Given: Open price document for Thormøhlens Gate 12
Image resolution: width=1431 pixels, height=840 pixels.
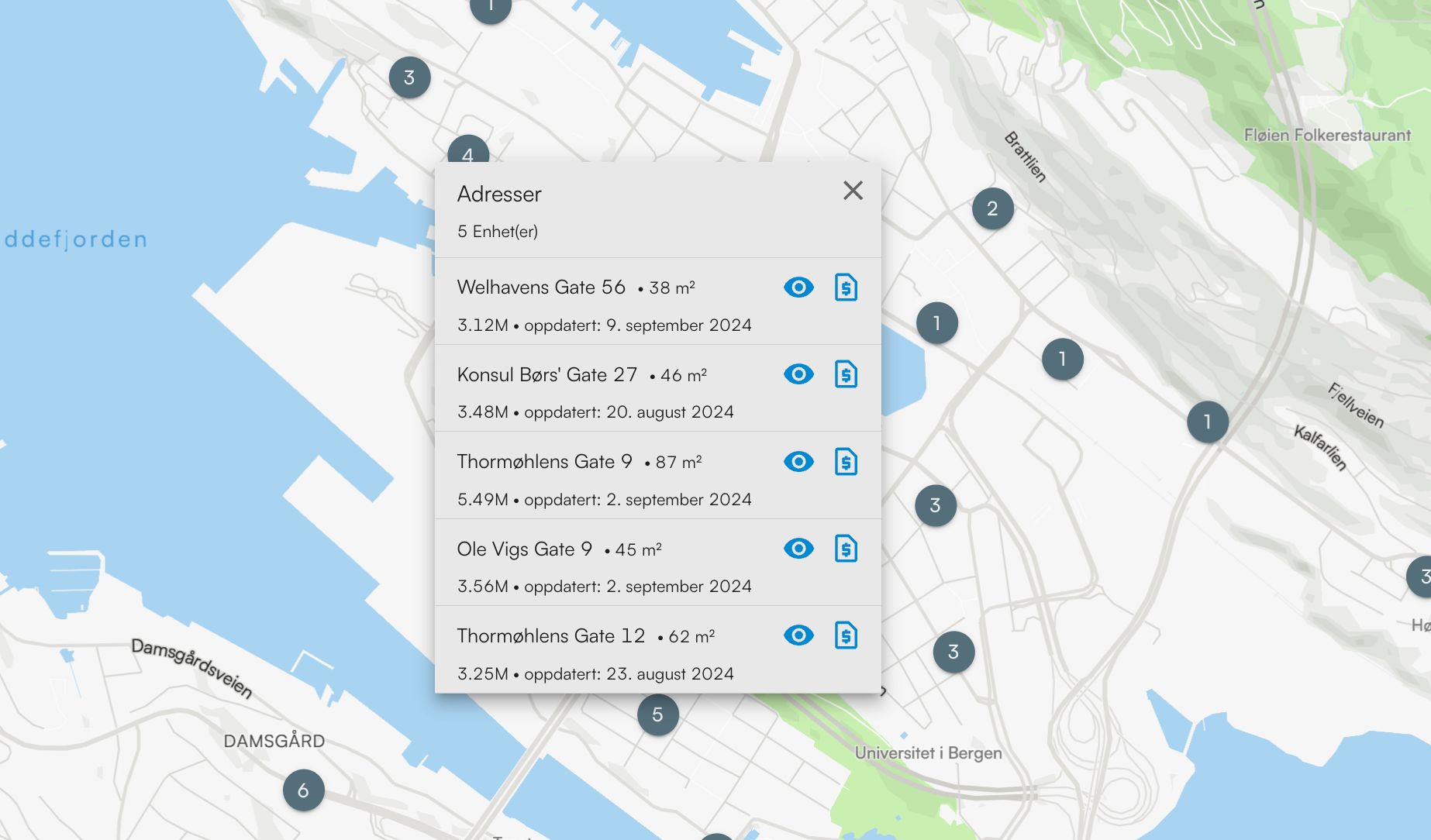Looking at the screenshot, I should [846, 635].
